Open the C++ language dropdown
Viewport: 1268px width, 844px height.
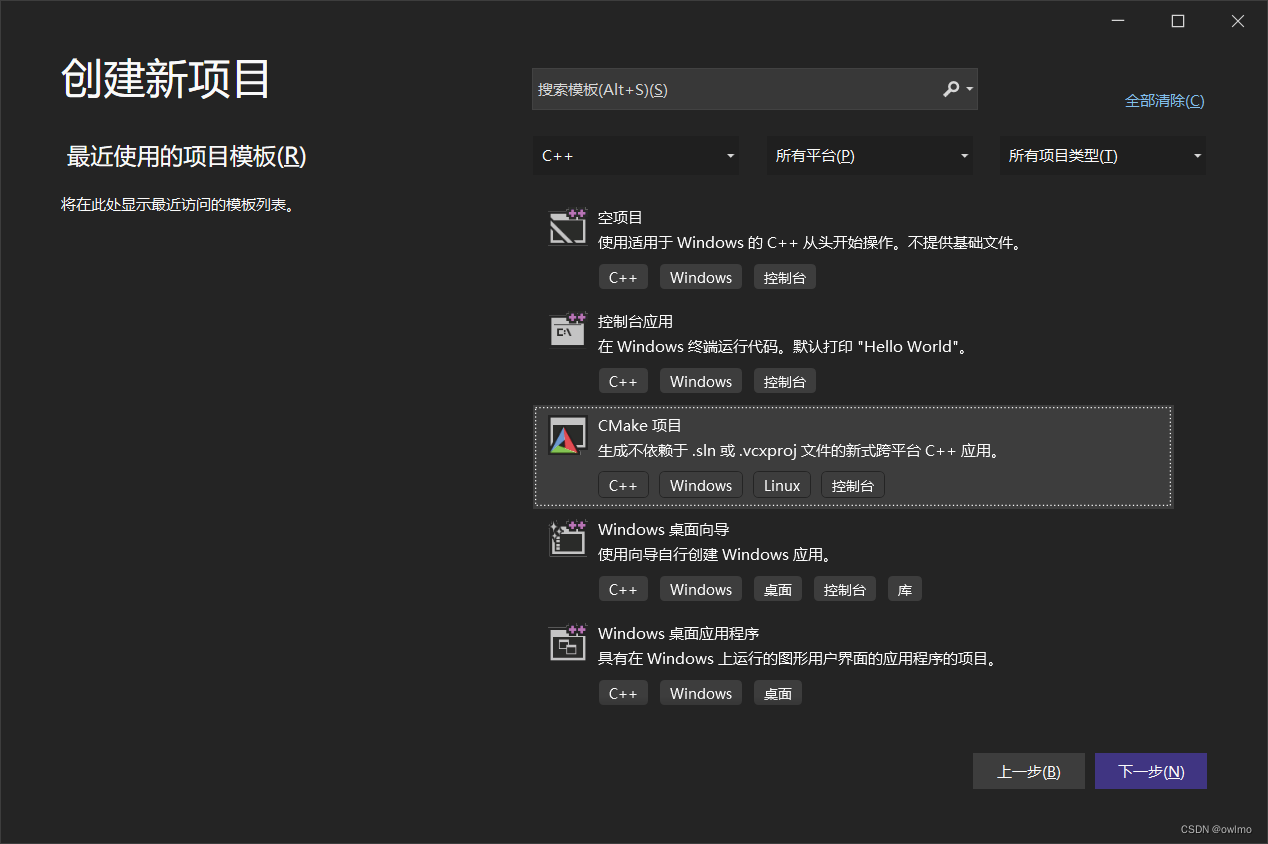click(x=636, y=155)
